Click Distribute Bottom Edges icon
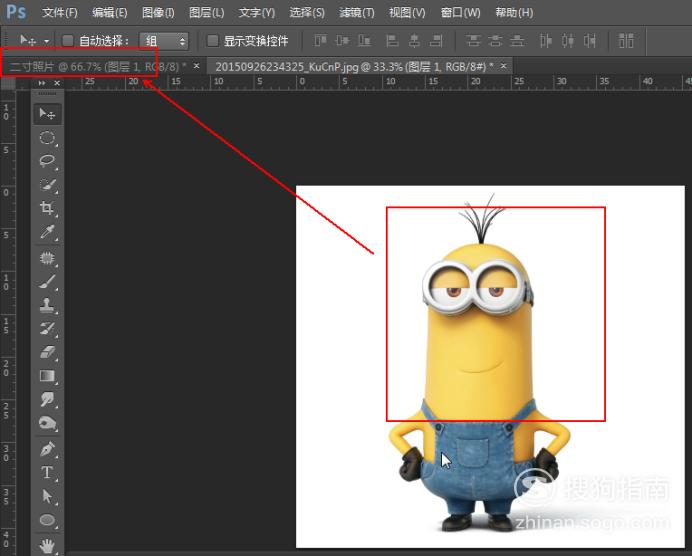The image size is (692, 556). (517, 41)
